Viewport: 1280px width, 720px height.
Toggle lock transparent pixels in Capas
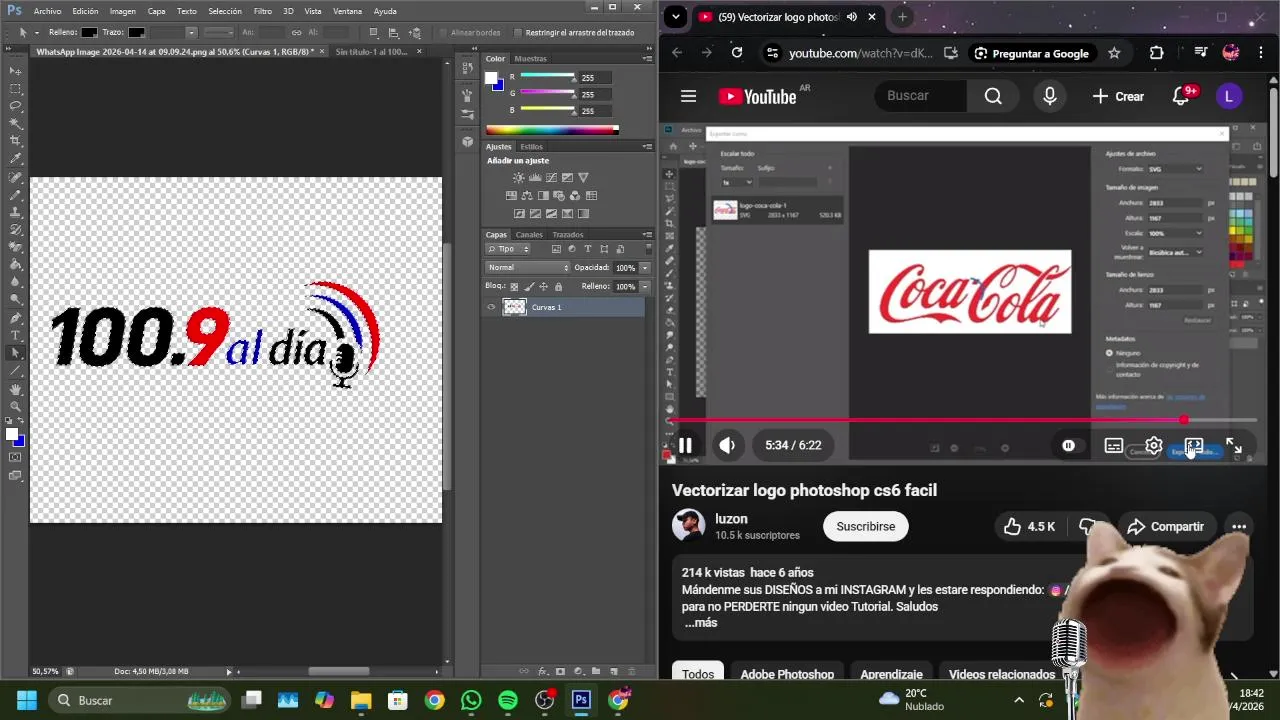tap(514, 287)
